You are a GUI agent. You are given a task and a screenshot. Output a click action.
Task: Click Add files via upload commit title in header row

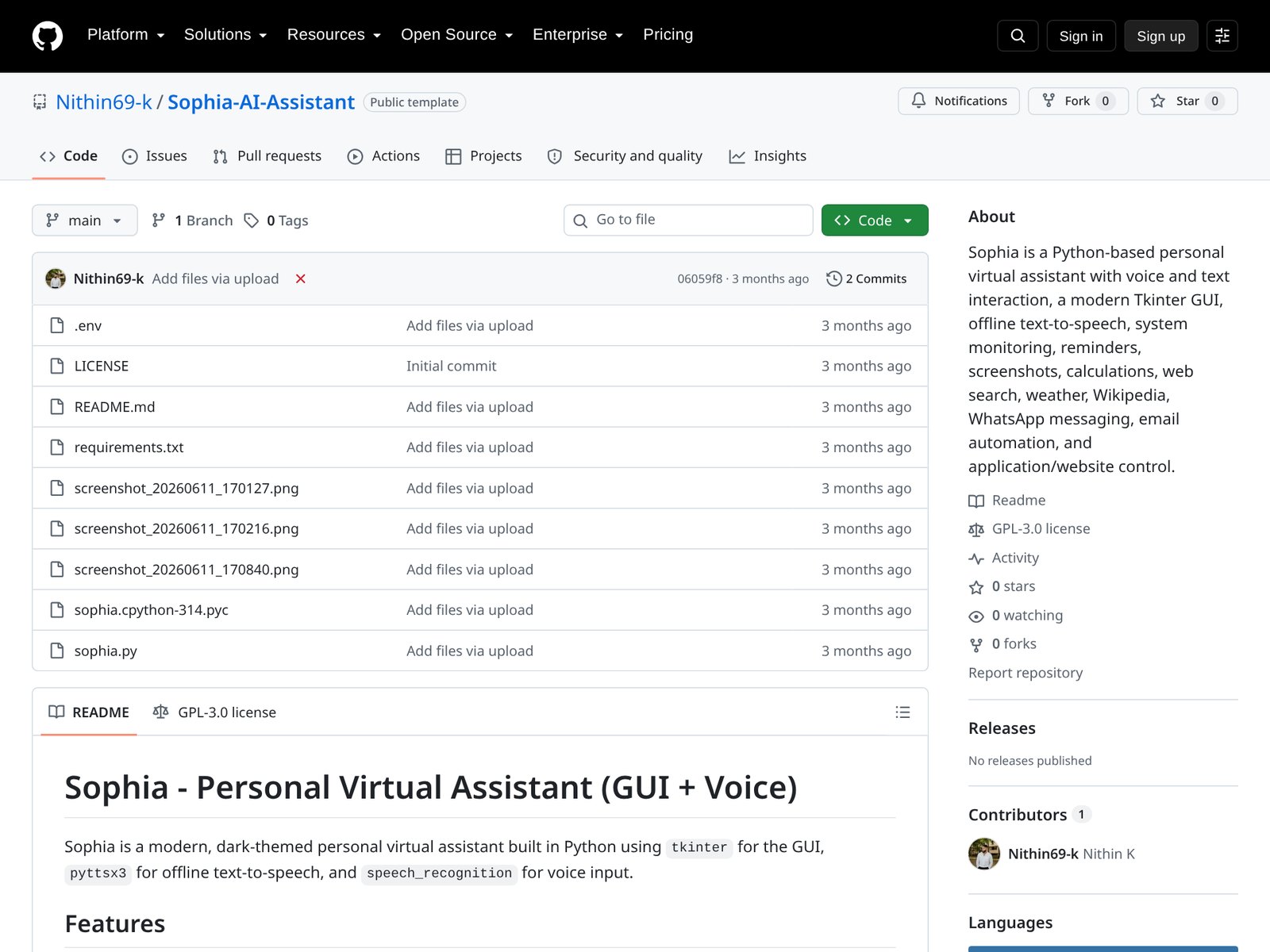(216, 278)
